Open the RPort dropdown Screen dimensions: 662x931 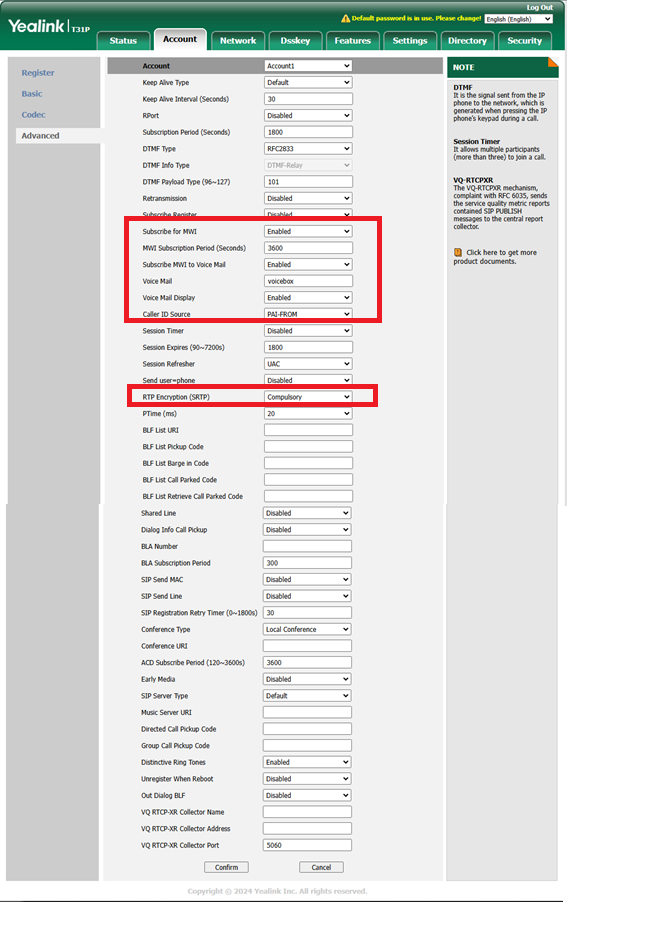(x=308, y=116)
